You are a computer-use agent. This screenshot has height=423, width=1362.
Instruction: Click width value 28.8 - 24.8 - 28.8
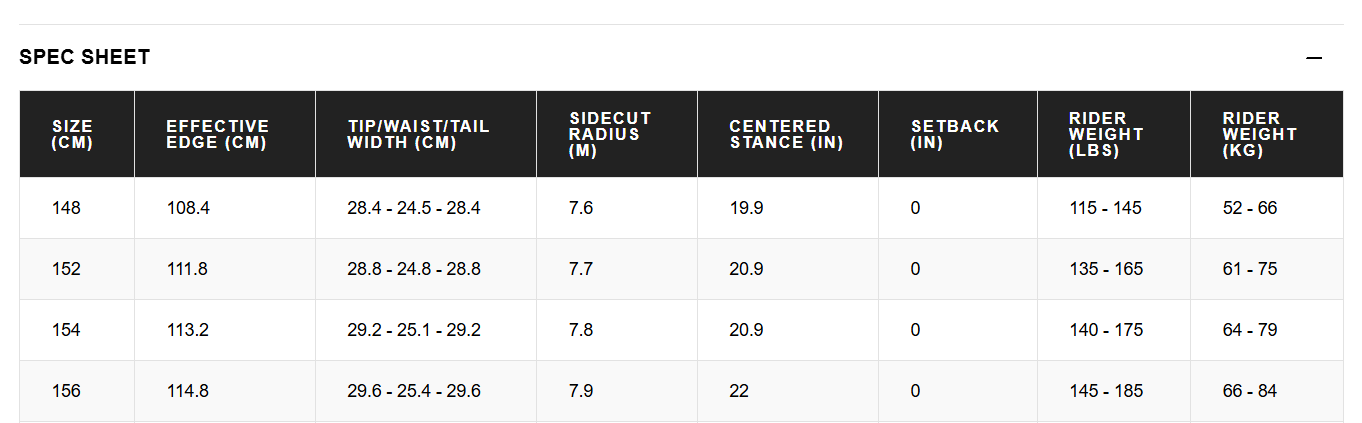click(414, 269)
